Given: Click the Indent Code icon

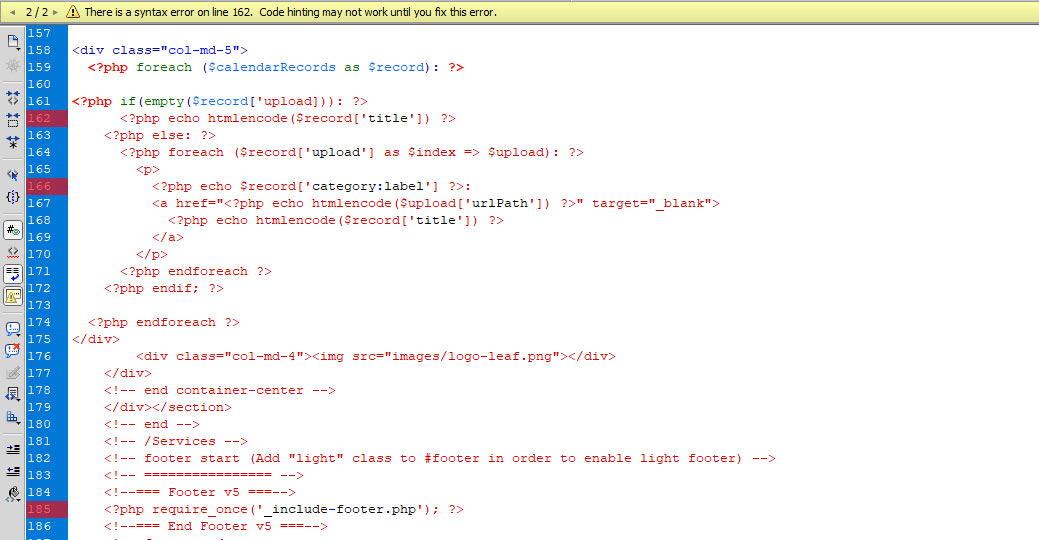Looking at the screenshot, I should [13, 448].
